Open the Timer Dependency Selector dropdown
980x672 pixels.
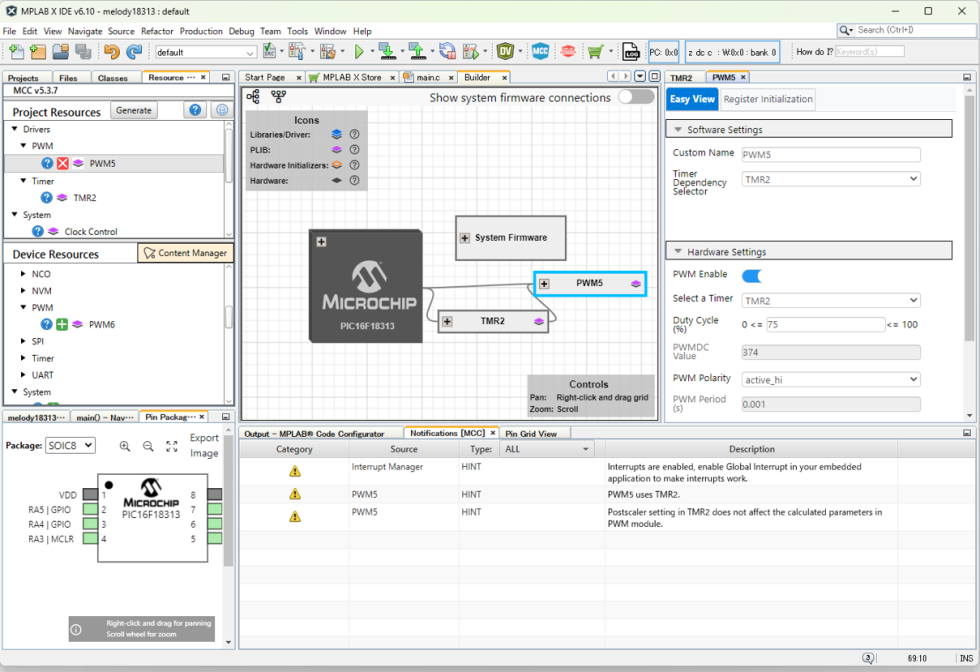[x=830, y=179]
